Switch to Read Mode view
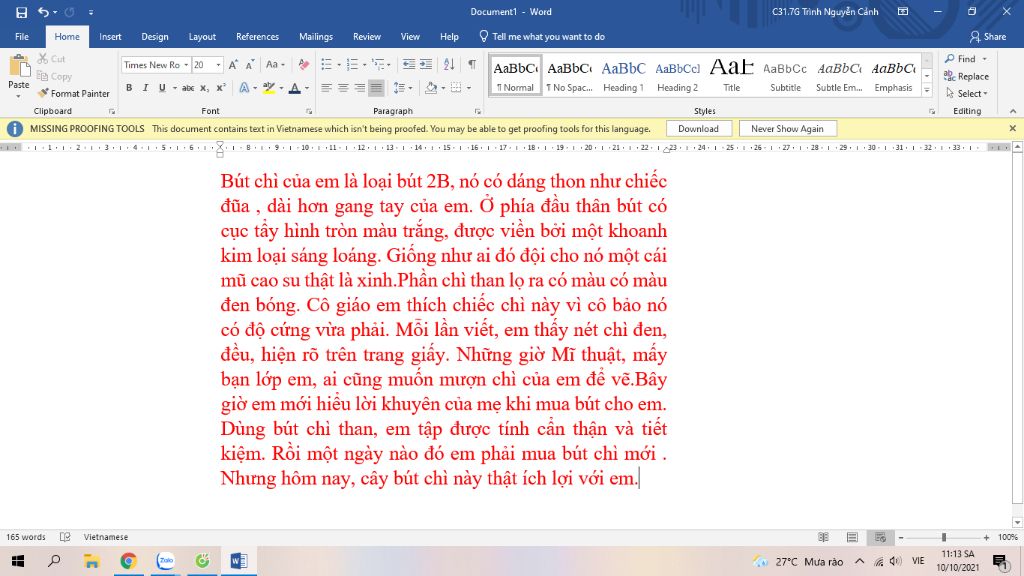 824,537
